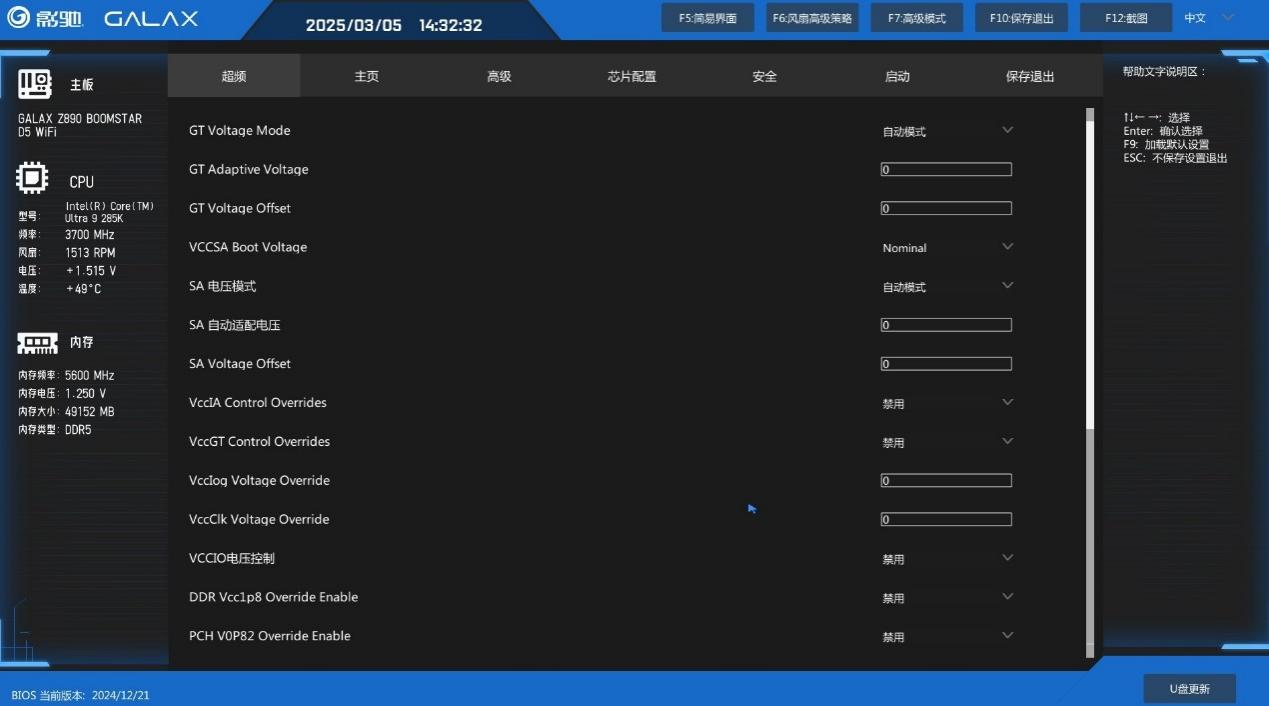Open the 保存退出 tab
The image size is (1269, 706).
pyautogui.click(x=1030, y=76)
